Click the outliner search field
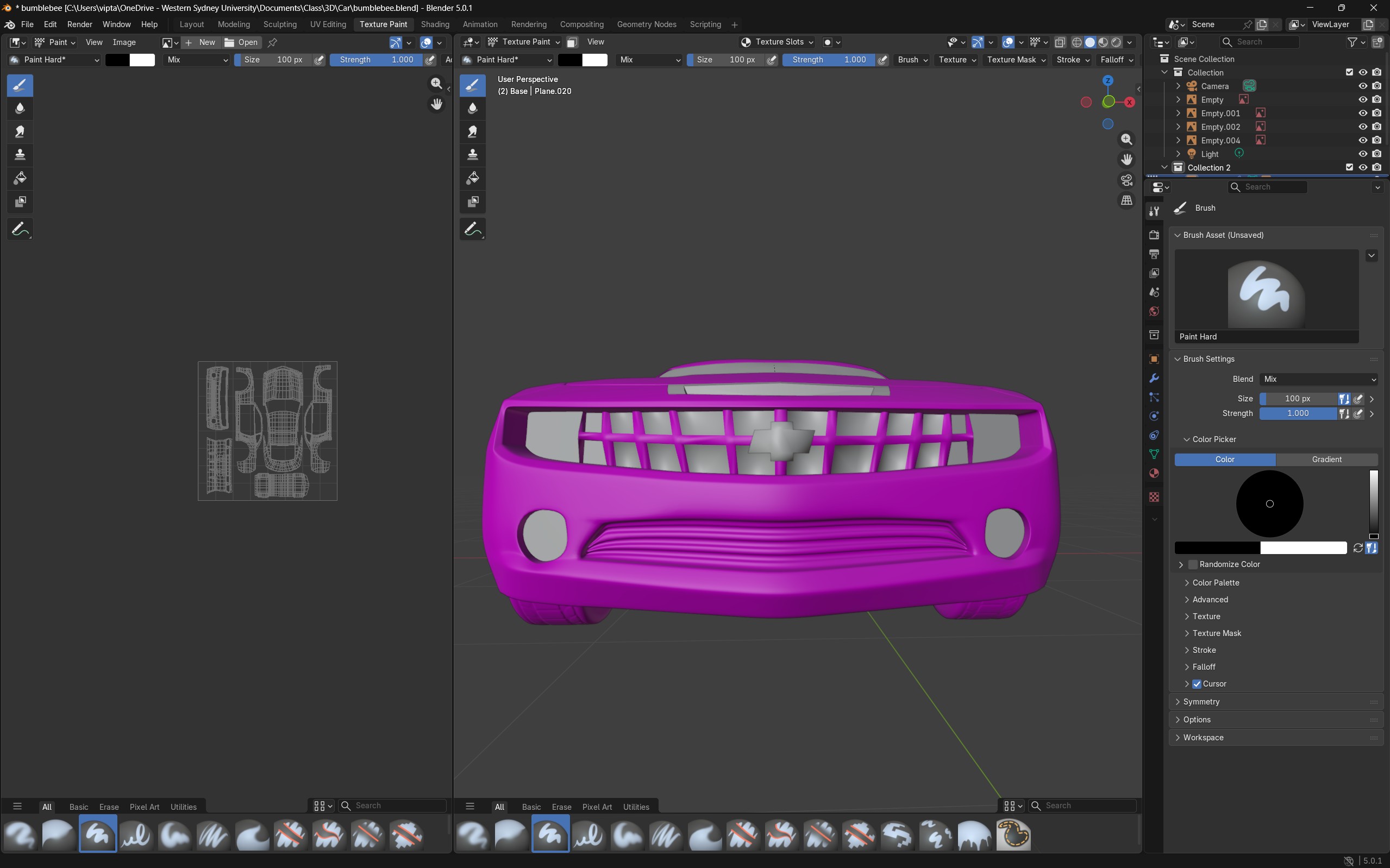 1259,42
